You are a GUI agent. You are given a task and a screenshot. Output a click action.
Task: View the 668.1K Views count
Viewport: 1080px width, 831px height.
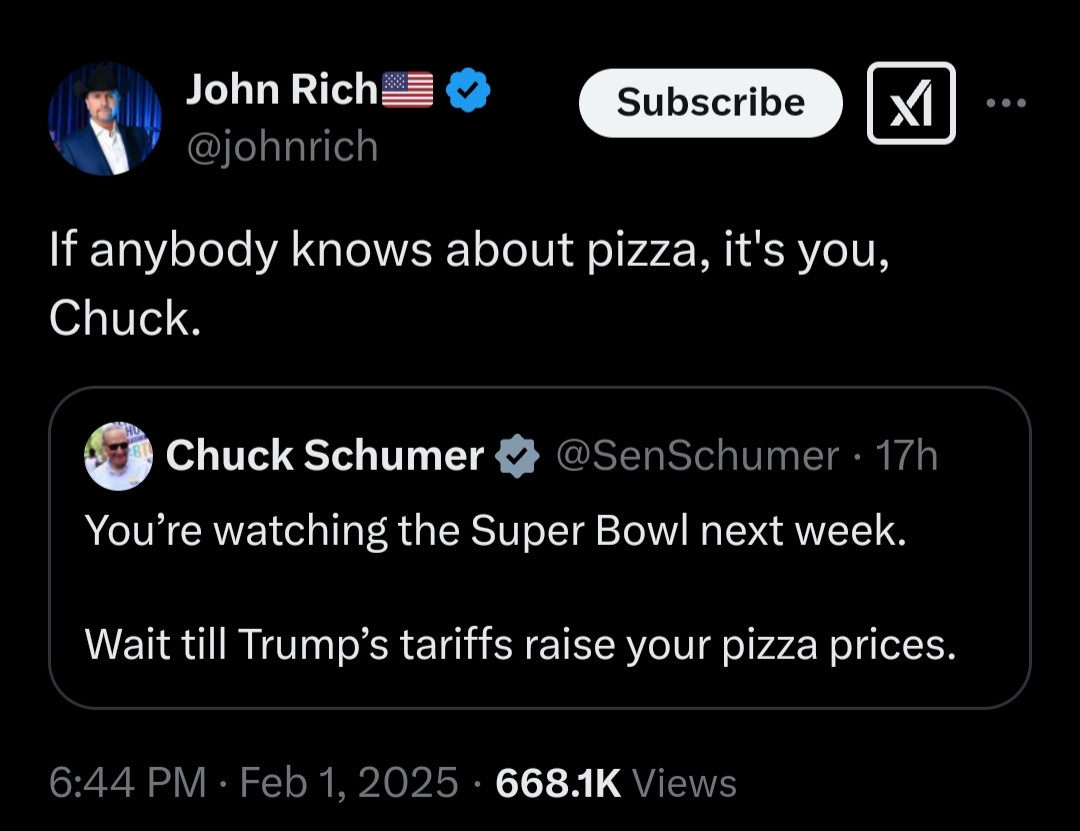pos(616,783)
